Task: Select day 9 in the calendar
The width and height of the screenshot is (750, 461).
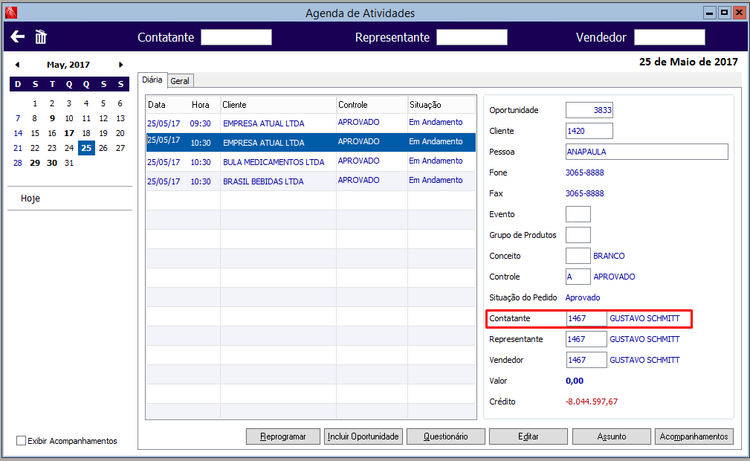Action: [52, 118]
